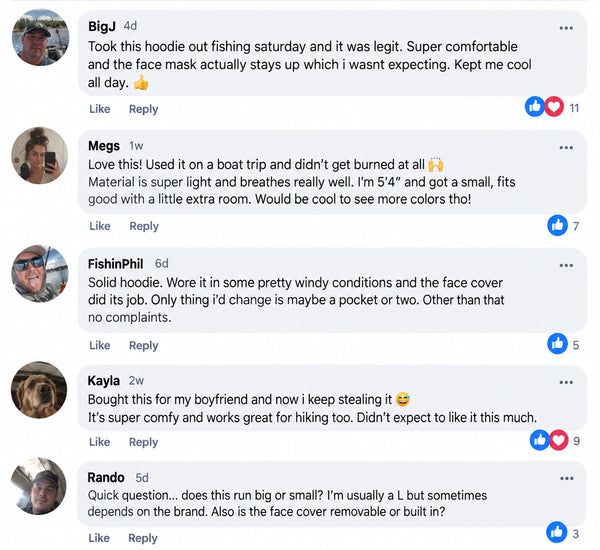Open BigJ's profile picture

click(x=41, y=37)
